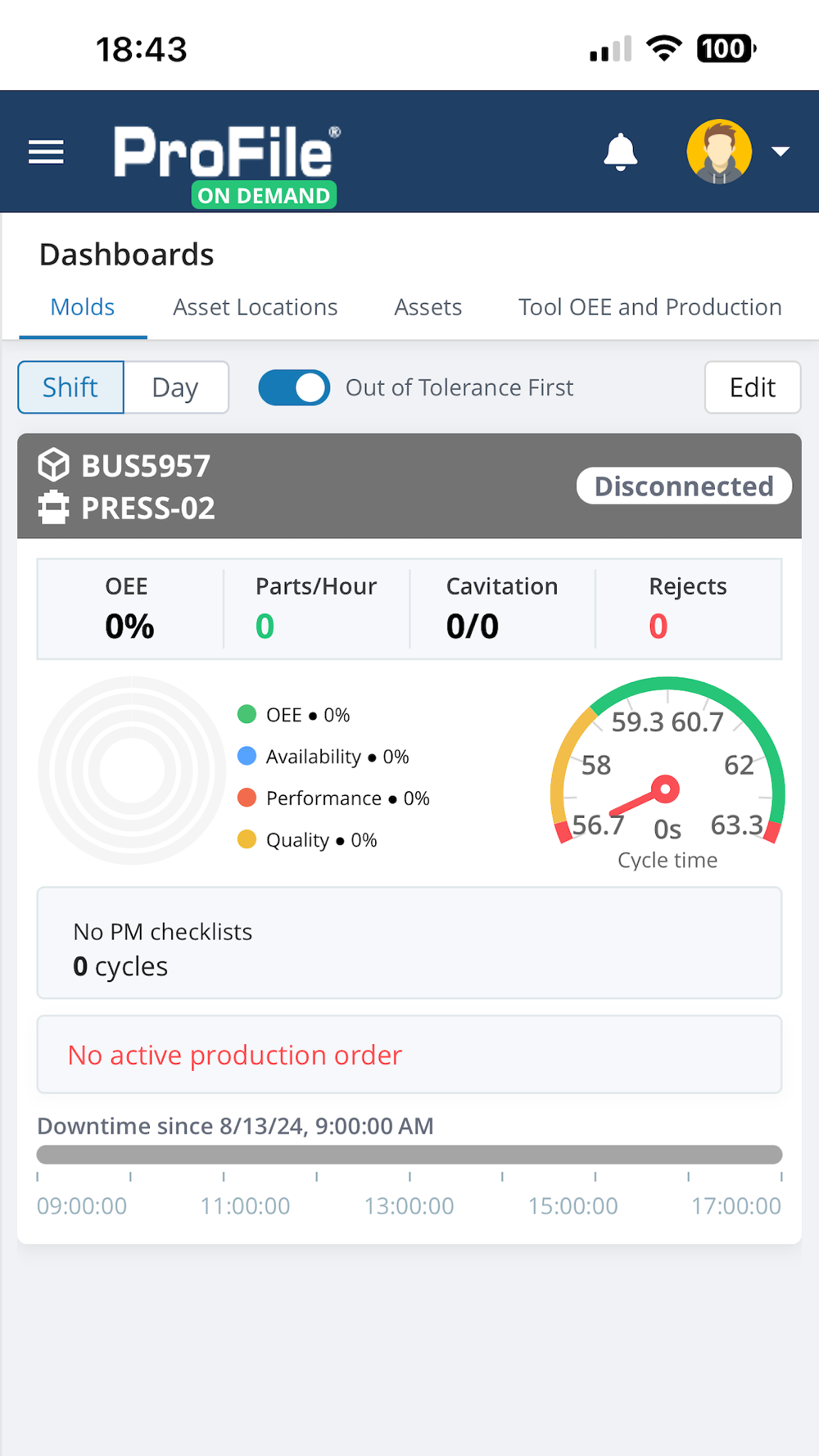Disable the Out of Tolerance First toggle

(294, 387)
